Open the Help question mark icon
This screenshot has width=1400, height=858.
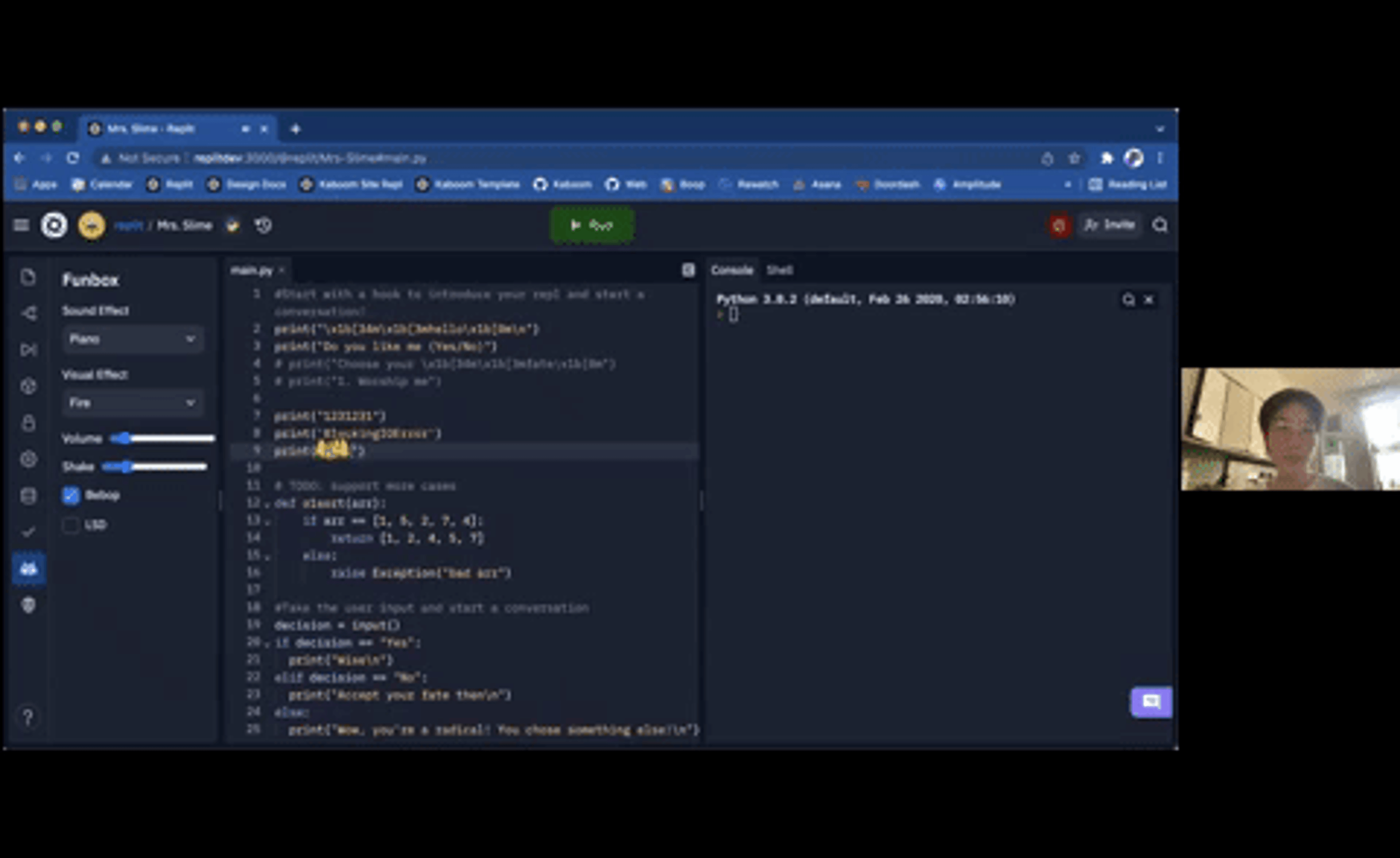pyautogui.click(x=28, y=717)
